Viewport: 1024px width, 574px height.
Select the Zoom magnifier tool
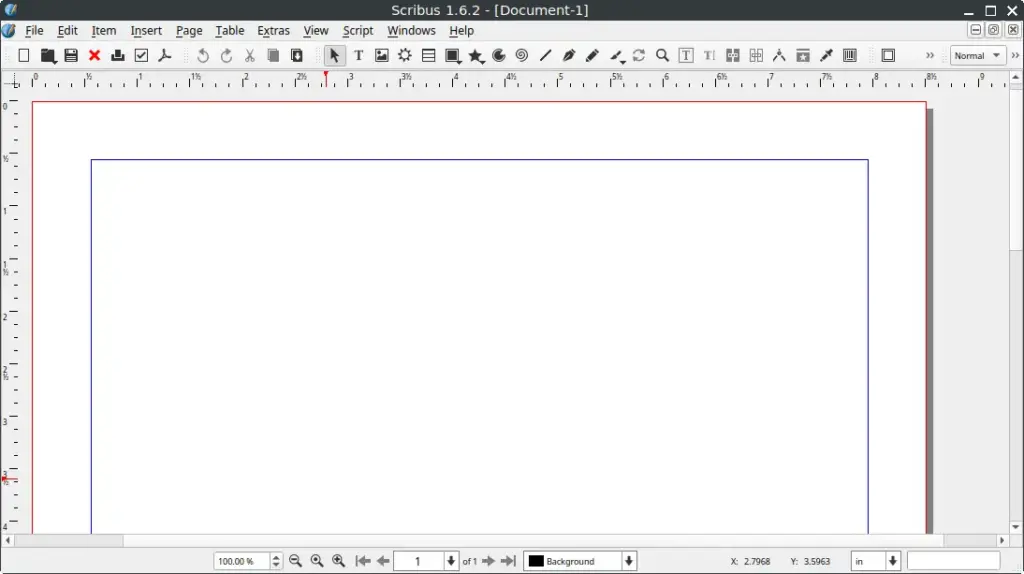tap(662, 56)
